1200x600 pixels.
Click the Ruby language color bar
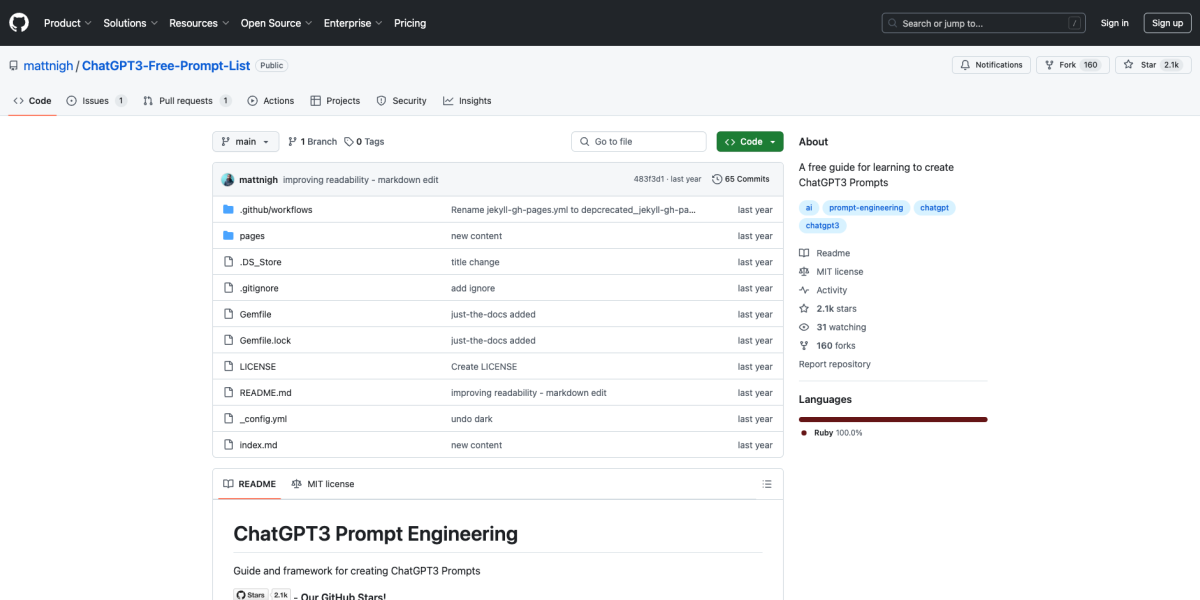tap(892, 419)
